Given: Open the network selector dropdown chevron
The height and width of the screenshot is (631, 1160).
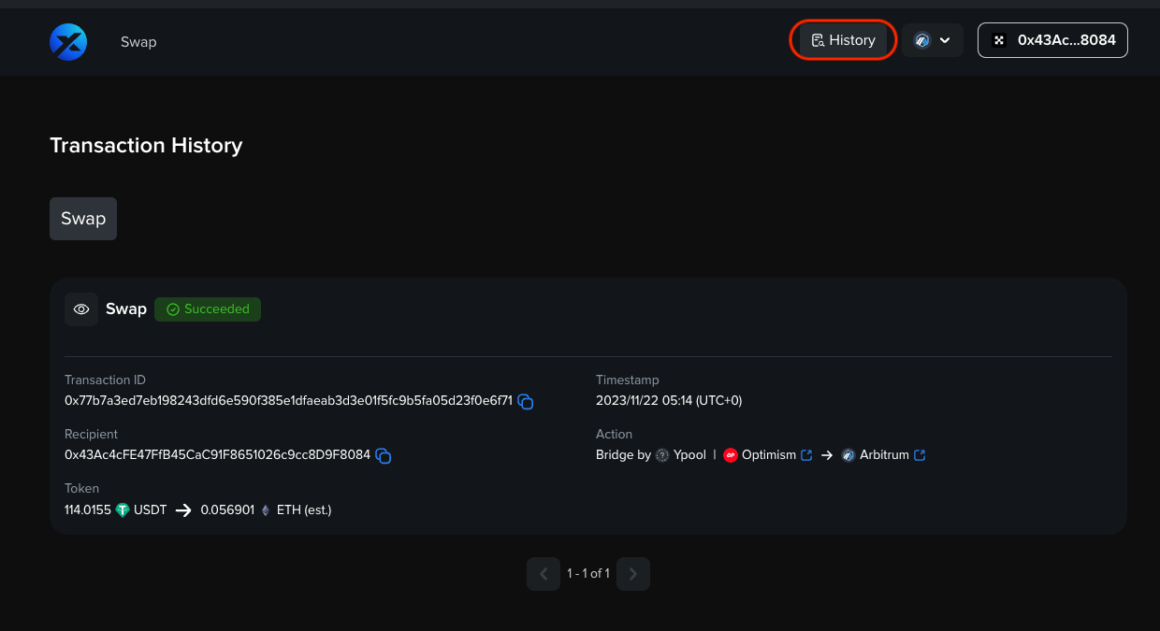Looking at the screenshot, I should coord(944,40).
